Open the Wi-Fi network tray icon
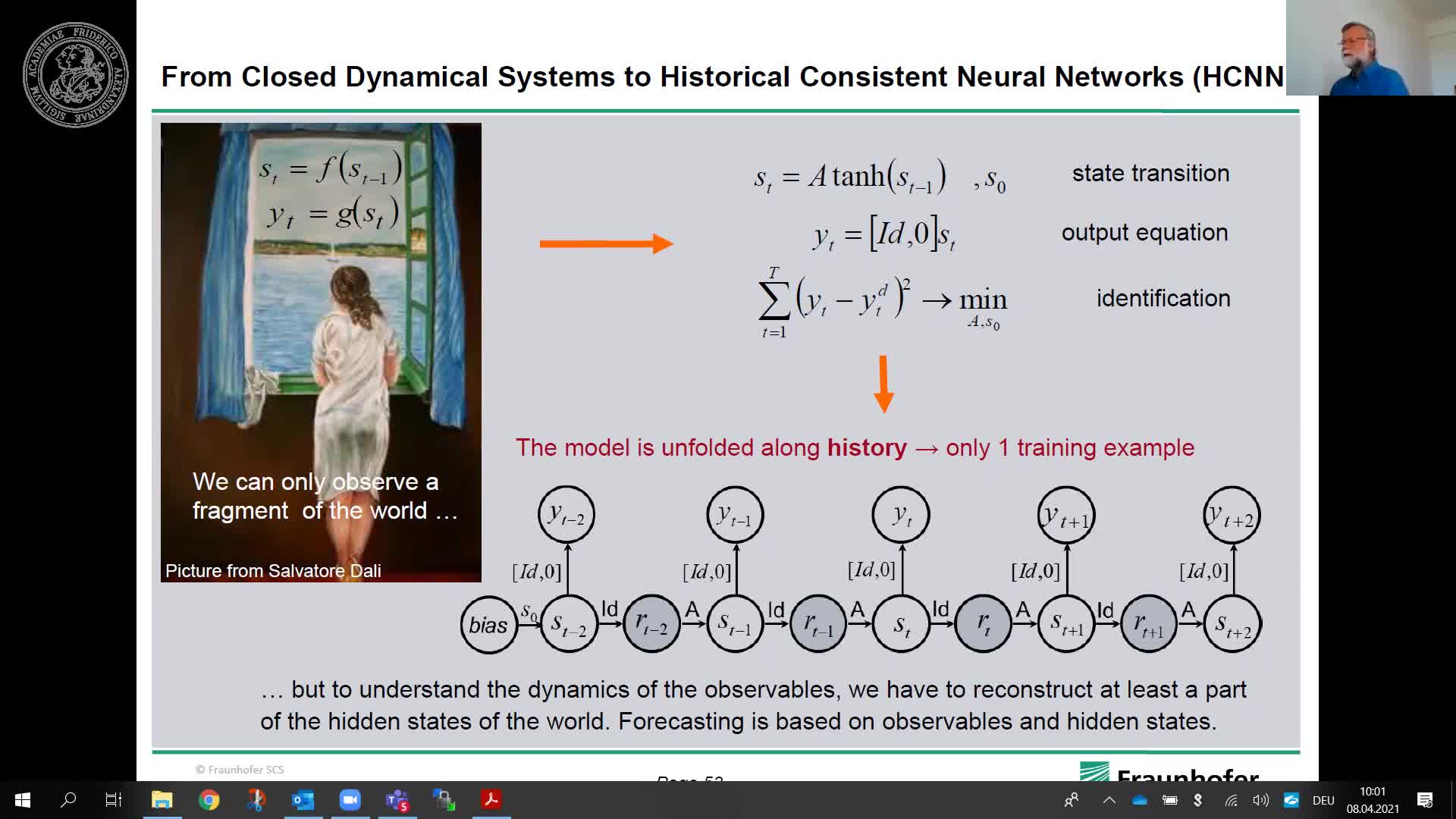Image resolution: width=1456 pixels, height=819 pixels. click(x=1231, y=800)
